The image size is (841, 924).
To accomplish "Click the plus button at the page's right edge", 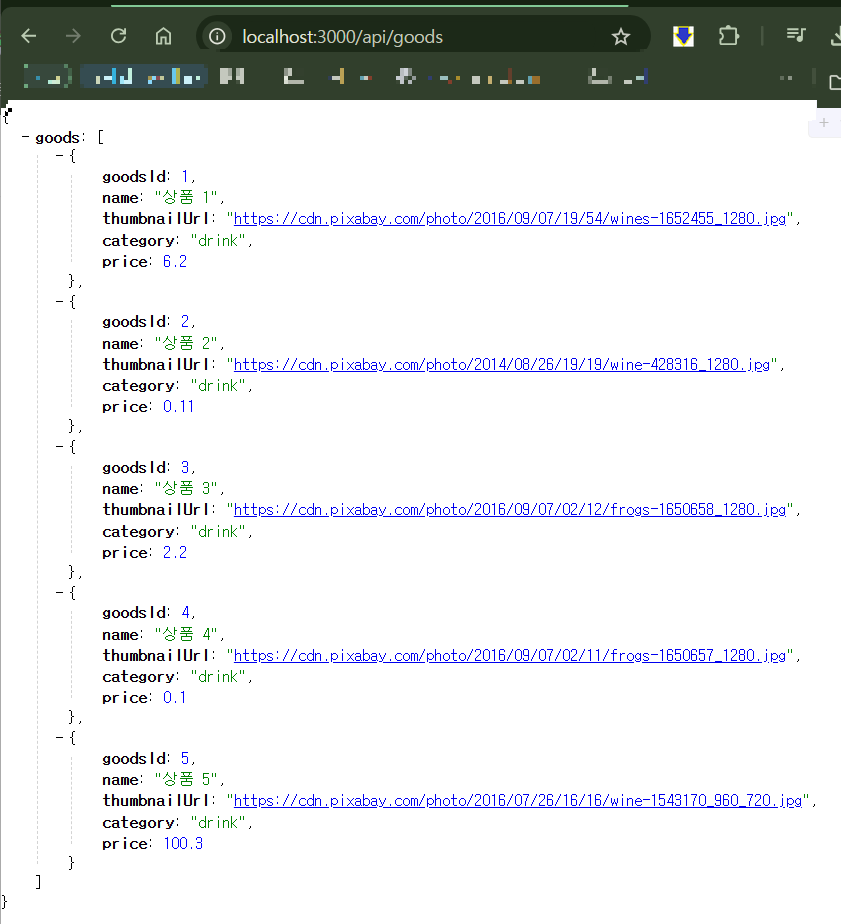I will click(x=824, y=123).
